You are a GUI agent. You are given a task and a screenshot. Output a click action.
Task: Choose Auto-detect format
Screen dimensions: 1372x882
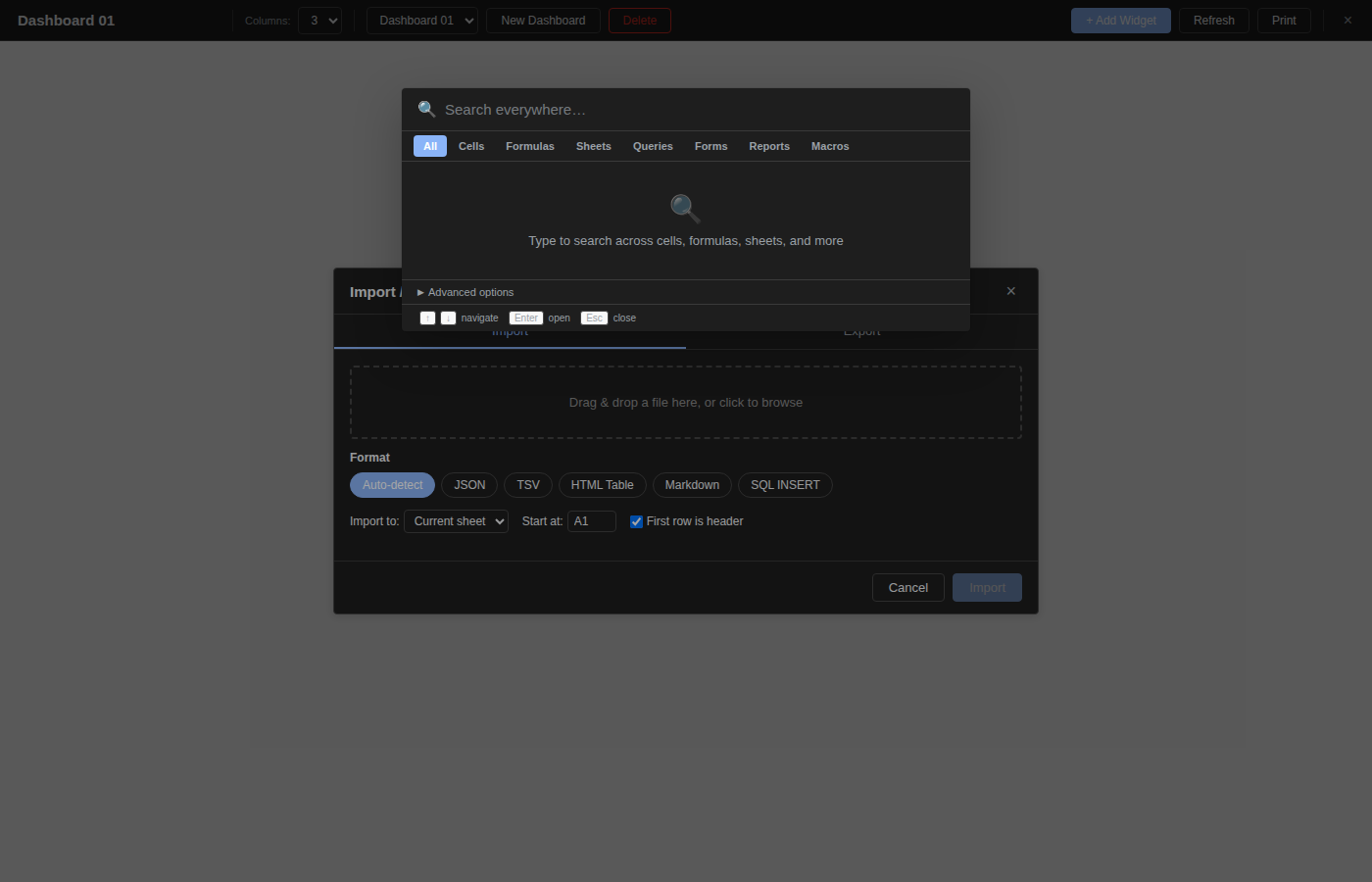392,485
